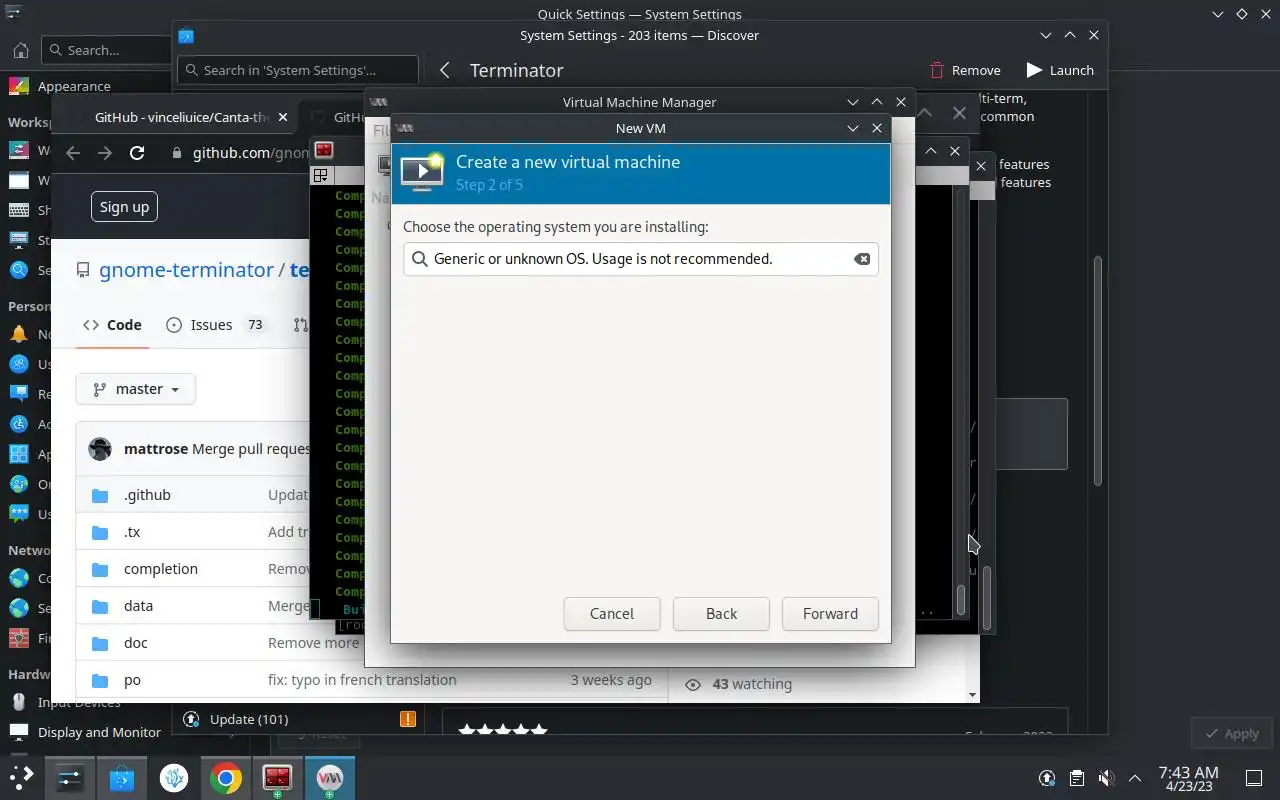1280x800 pixels.
Task: Open the .tx folder
Action: point(132,532)
